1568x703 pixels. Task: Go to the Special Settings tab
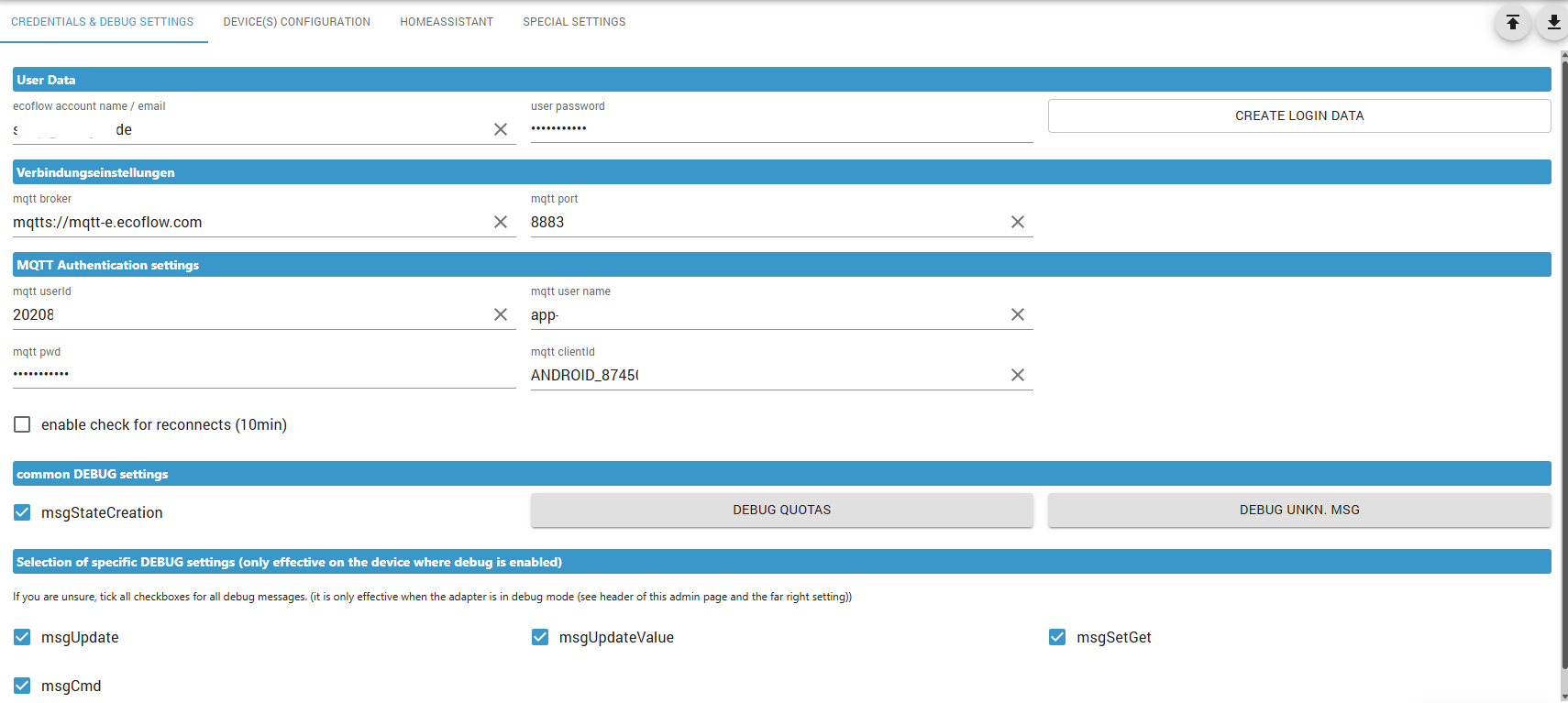pyautogui.click(x=574, y=22)
